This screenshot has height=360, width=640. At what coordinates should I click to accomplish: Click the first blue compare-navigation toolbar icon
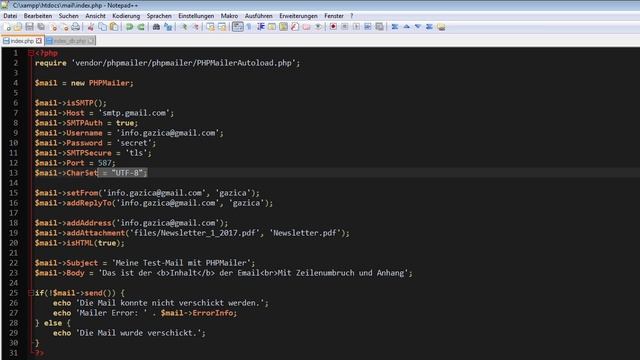point(395,27)
